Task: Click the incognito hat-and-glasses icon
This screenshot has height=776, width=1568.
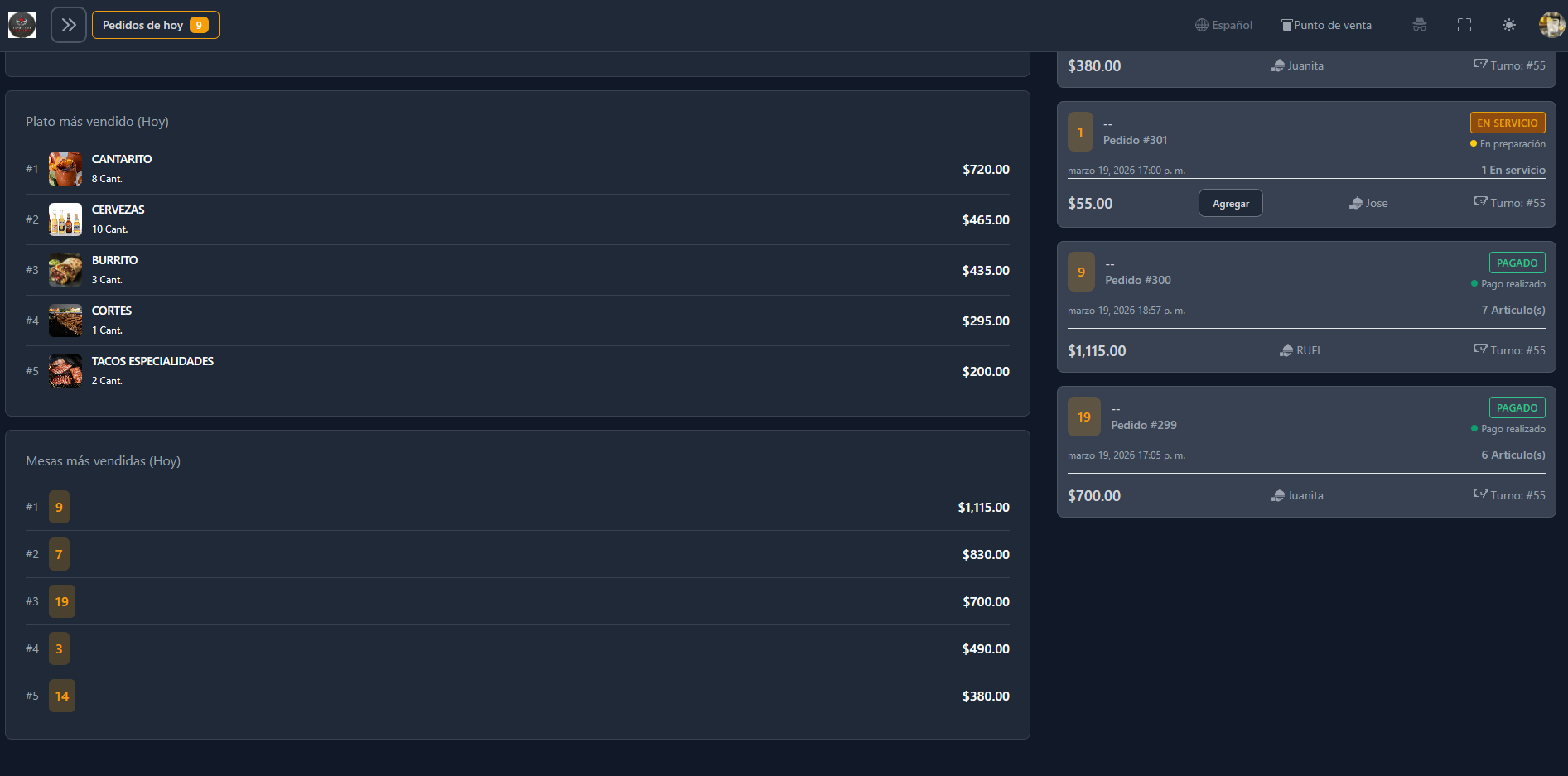Action: (1419, 25)
